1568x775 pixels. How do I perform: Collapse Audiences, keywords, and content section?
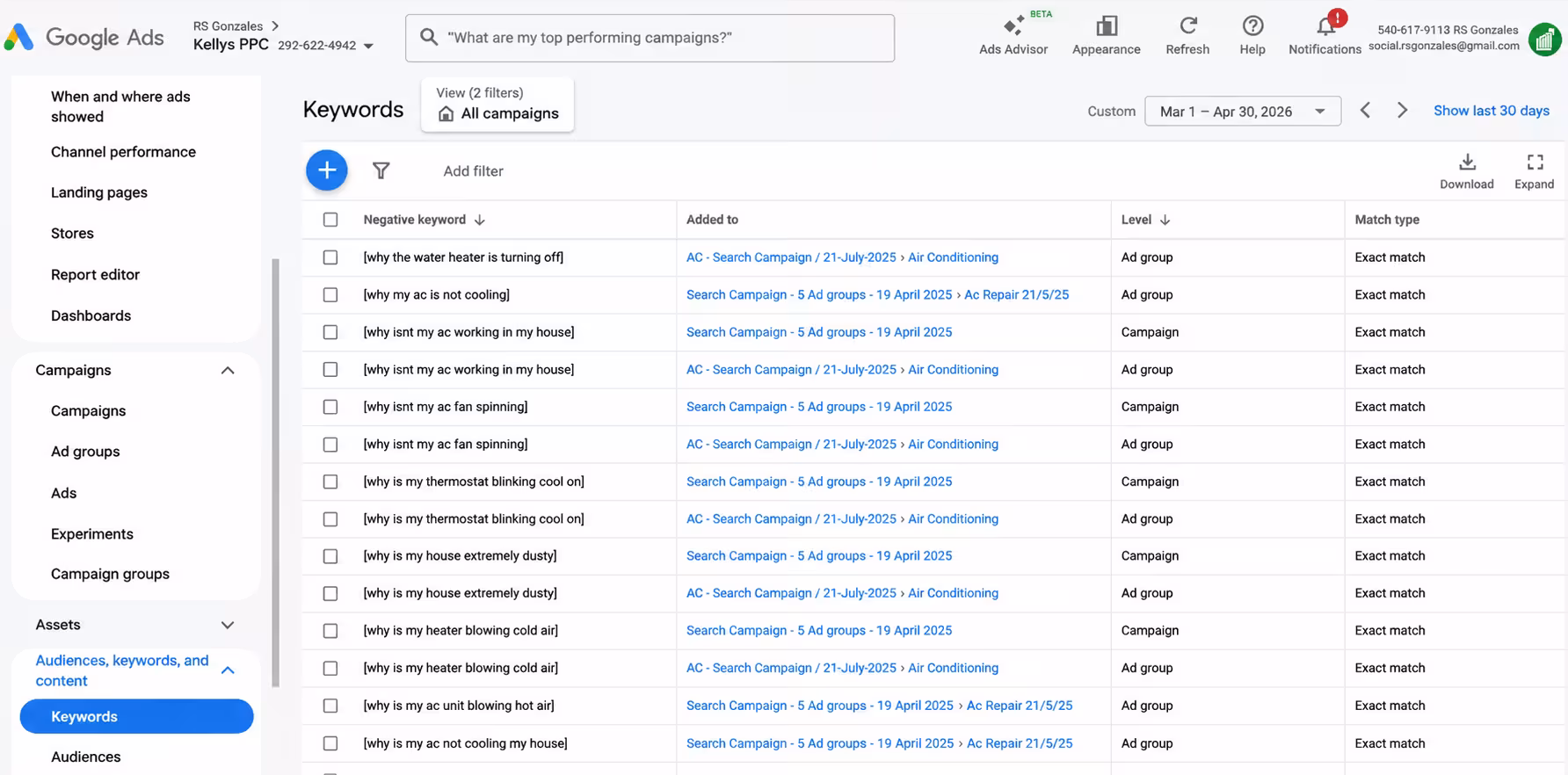[x=228, y=670]
